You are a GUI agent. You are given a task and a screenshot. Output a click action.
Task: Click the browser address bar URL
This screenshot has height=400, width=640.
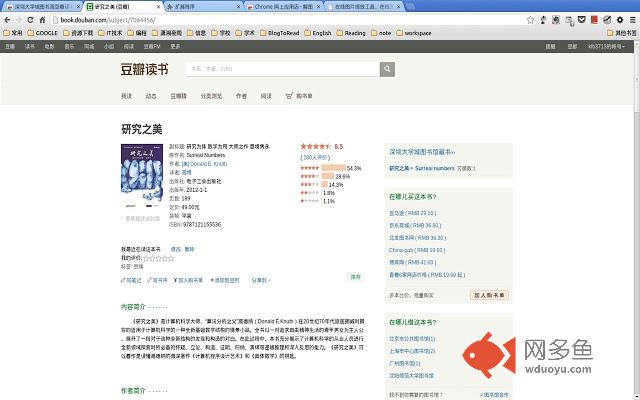(108, 20)
